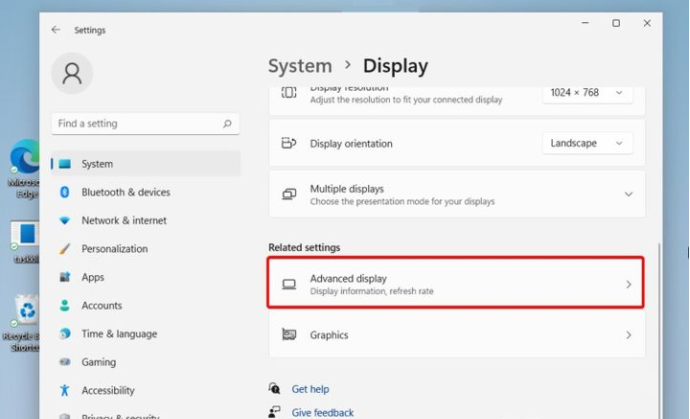The image size is (690, 419).
Task: Click the back arrow in Settings
Action: (55, 29)
